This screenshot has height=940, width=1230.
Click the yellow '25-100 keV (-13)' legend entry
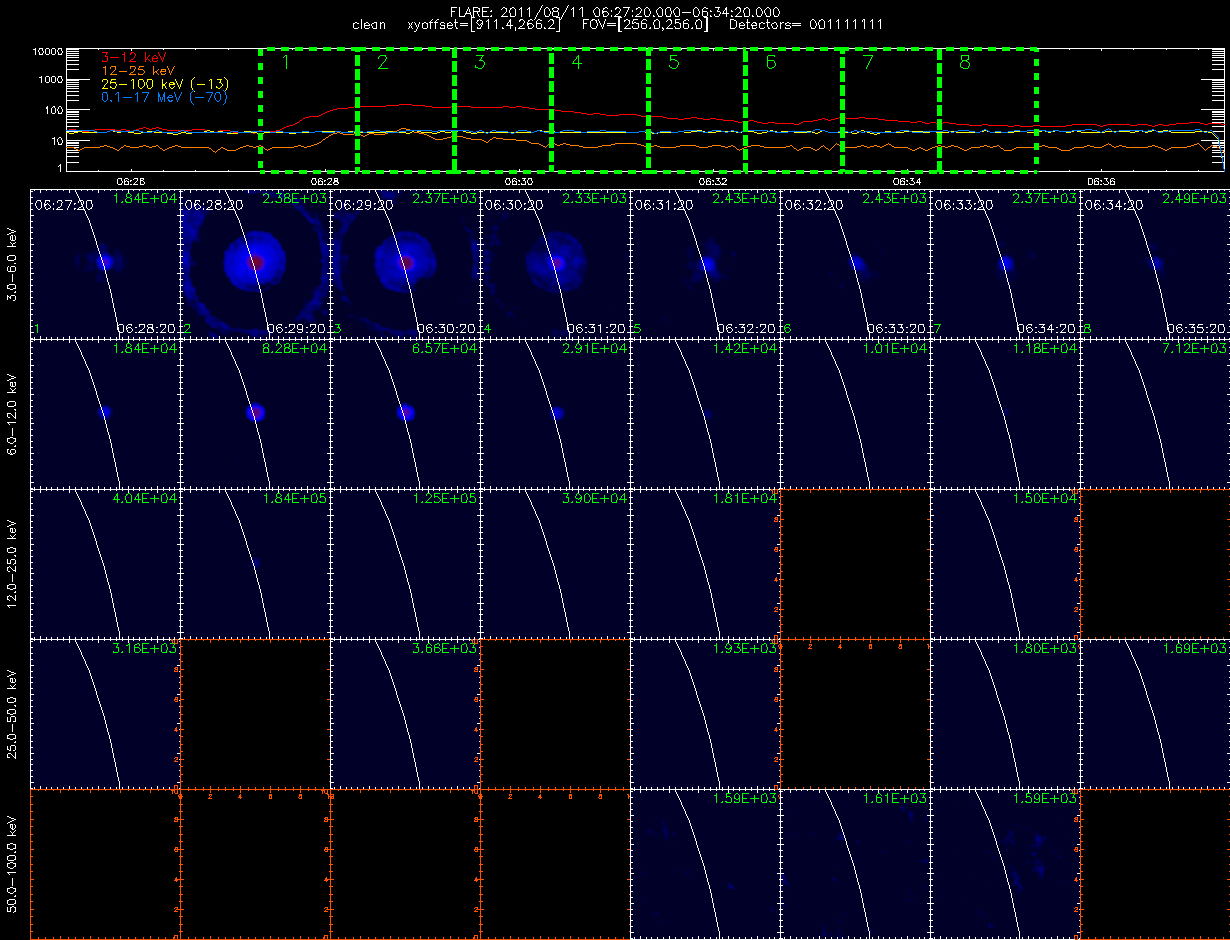click(163, 84)
